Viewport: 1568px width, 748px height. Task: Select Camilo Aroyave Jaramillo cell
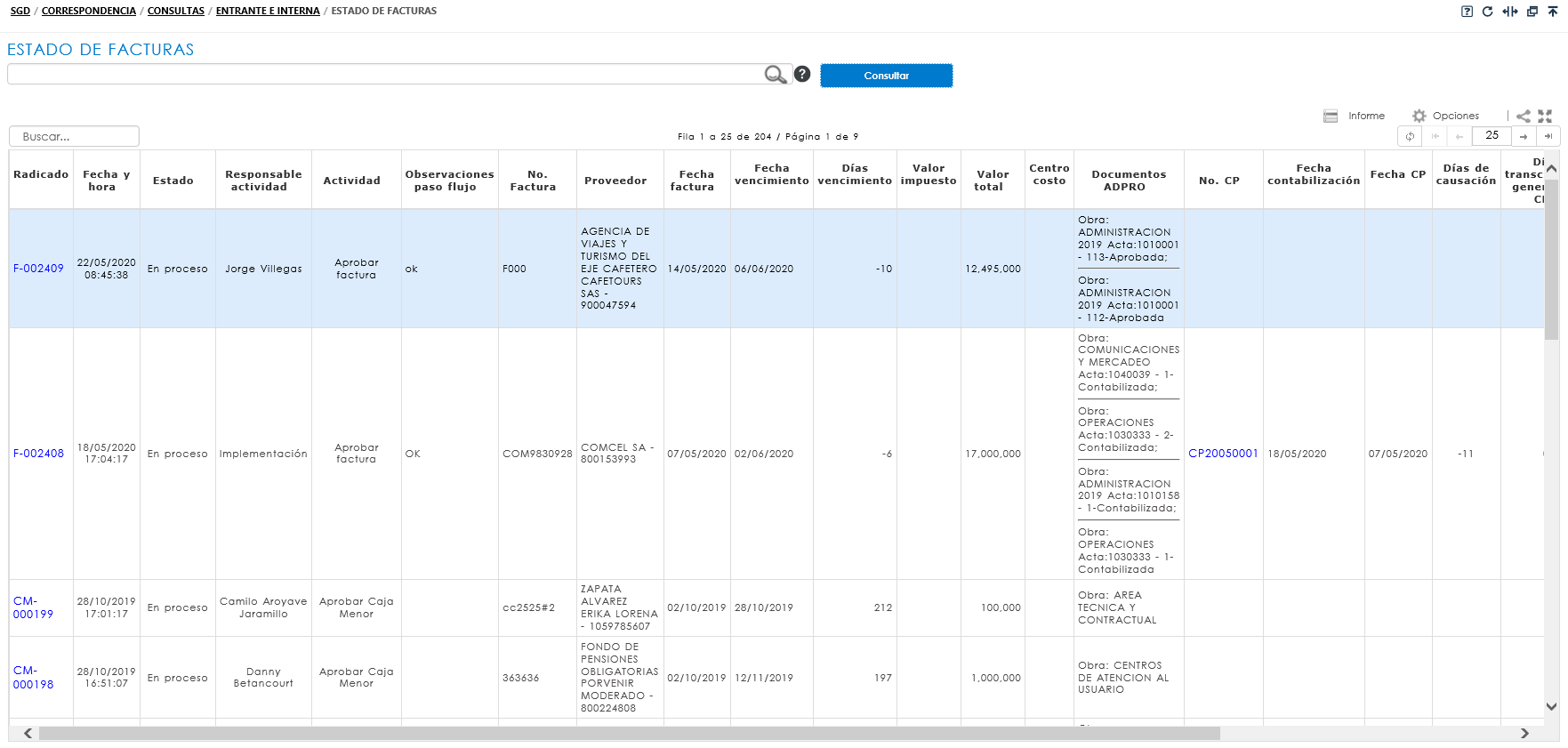pyautogui.click(x=263, y=608)
